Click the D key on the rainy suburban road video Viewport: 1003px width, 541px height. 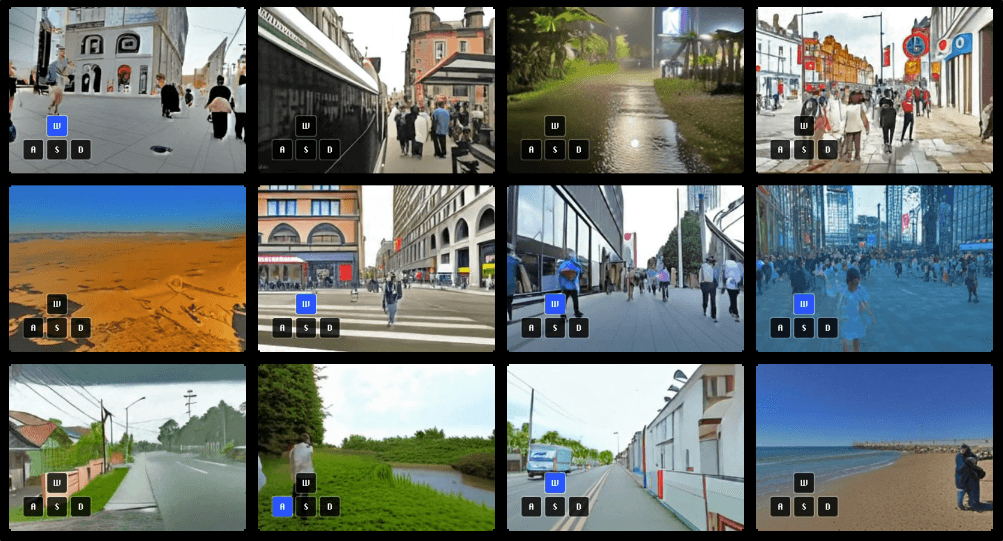tap(81, 507)
